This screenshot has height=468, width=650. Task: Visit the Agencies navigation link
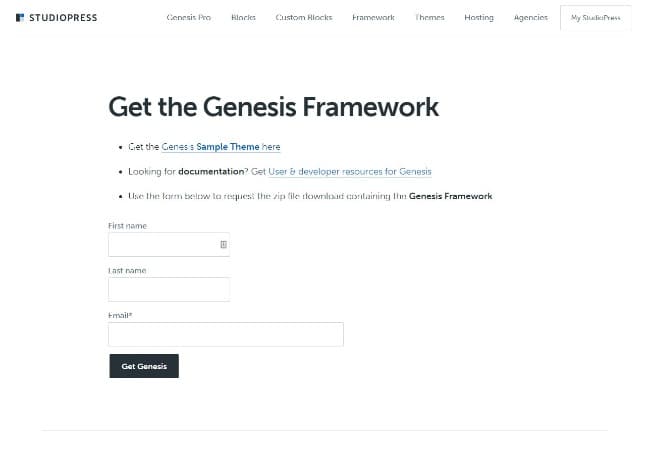[x=531, y=17]
